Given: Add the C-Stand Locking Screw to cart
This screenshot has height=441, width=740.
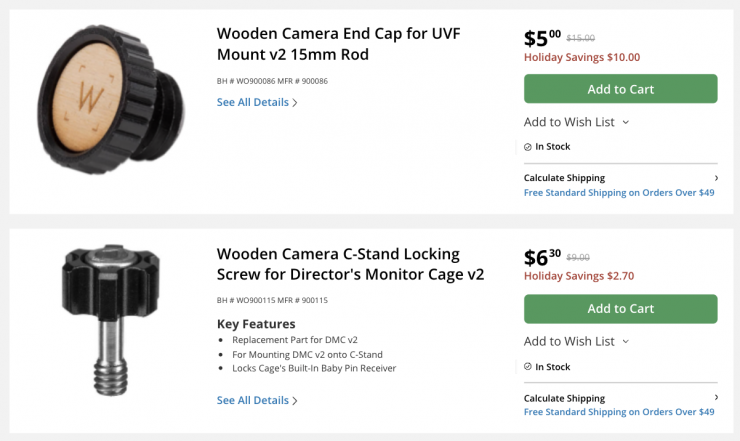Looking at the screenshot, I should point(620,308).
